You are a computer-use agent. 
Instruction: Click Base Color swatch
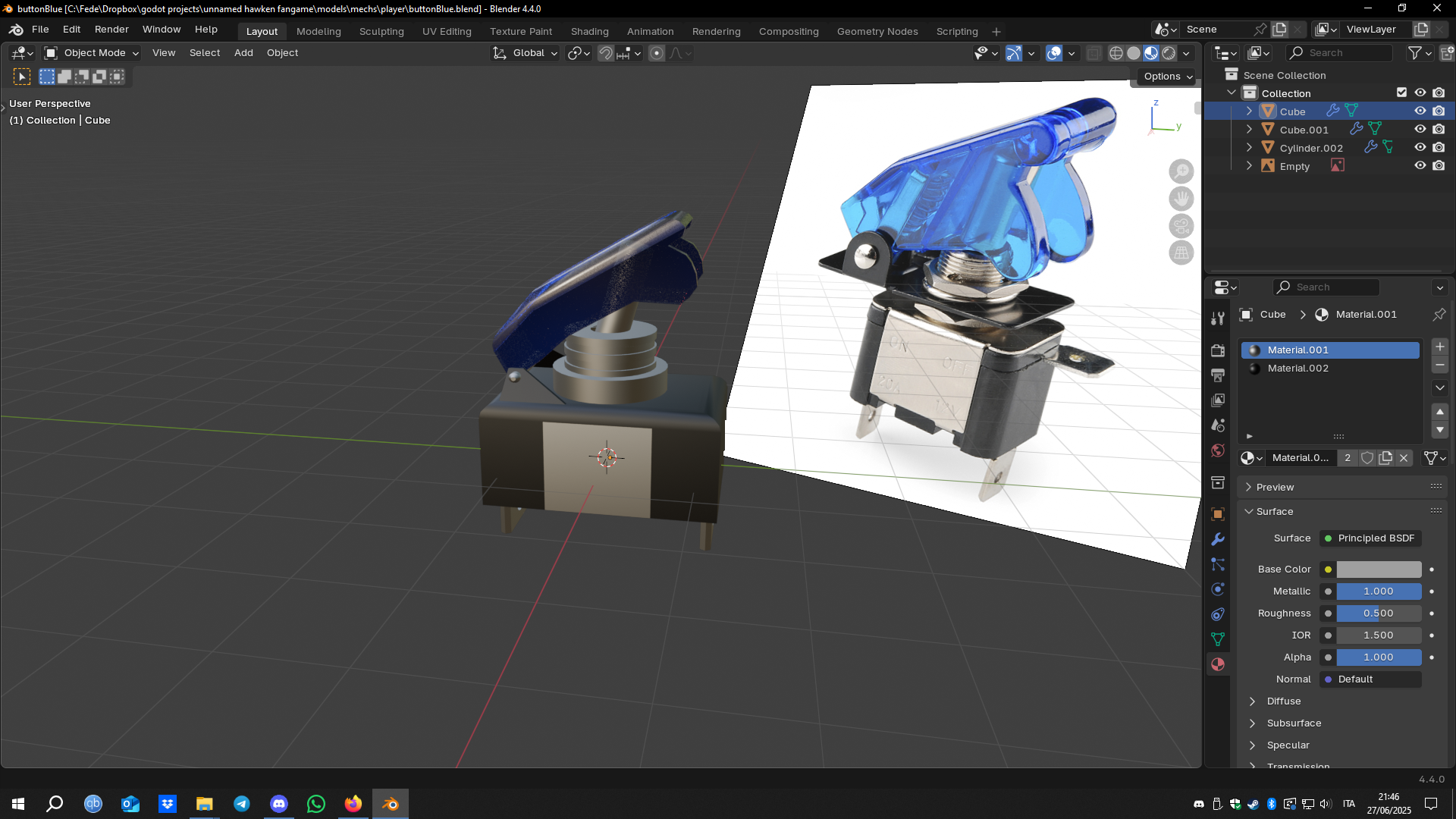[x=1379, y=570]
